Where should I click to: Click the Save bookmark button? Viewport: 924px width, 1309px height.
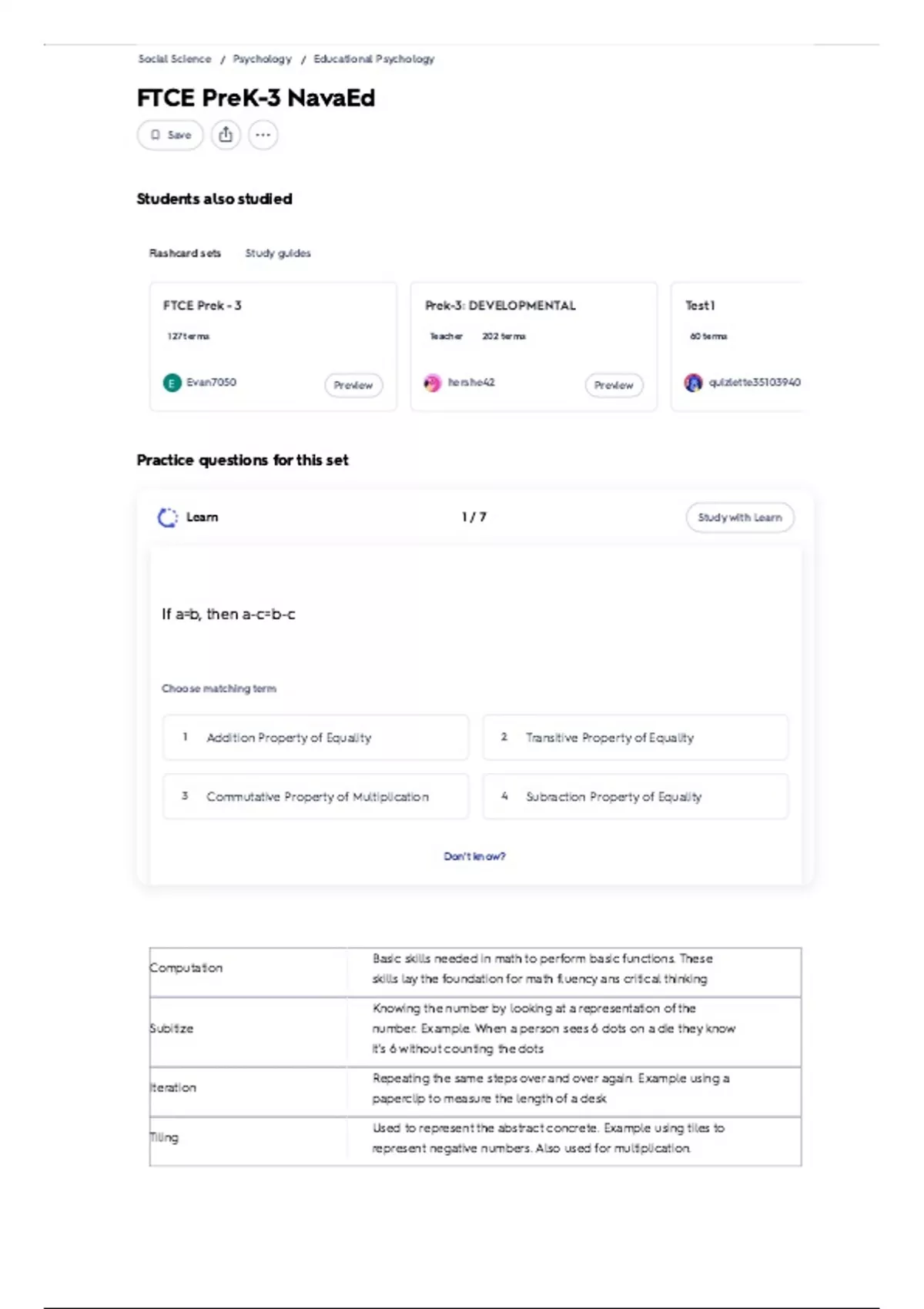tap(170, 135)
